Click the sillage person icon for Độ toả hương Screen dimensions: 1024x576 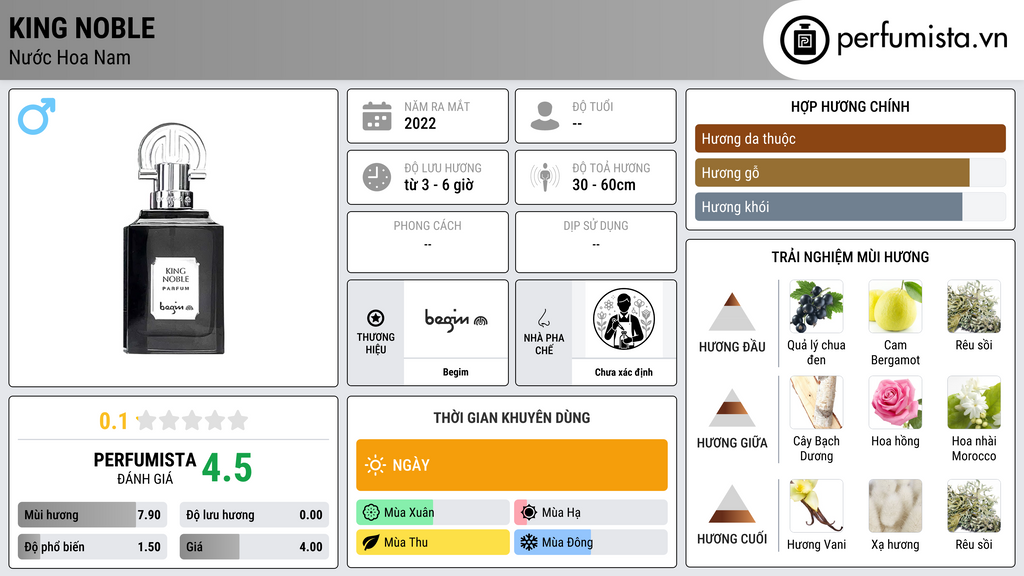(545, 177)
